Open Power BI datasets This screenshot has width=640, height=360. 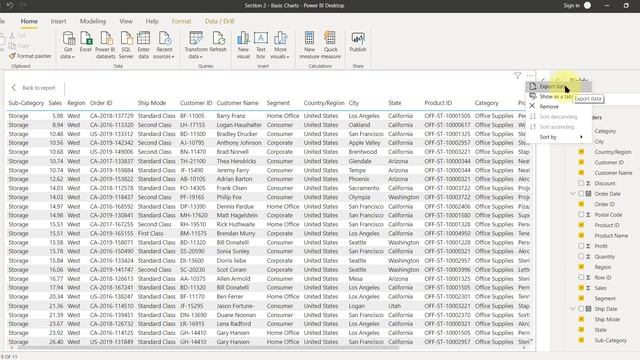[x=106, y=44]
